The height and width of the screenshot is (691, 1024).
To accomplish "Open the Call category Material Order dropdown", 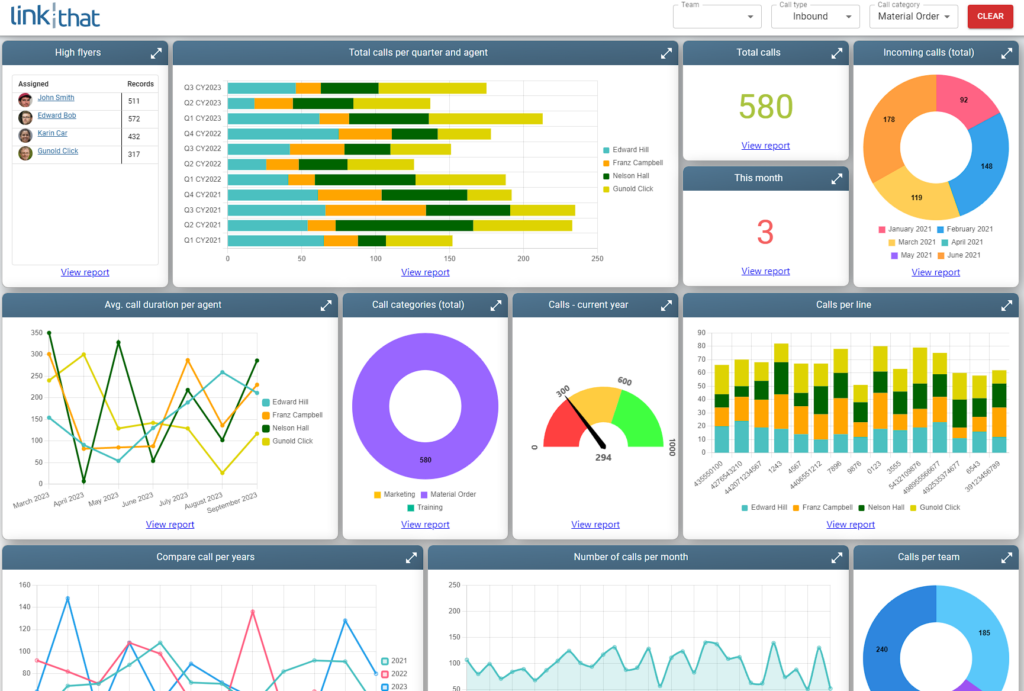I will pos(913,16).
